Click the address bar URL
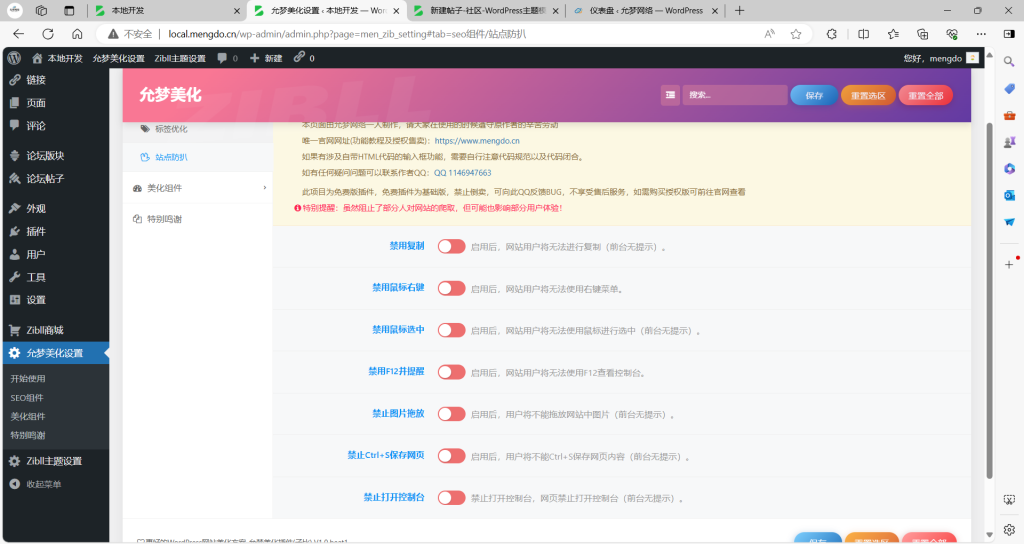1024x544 pixels. coord(347,34)
